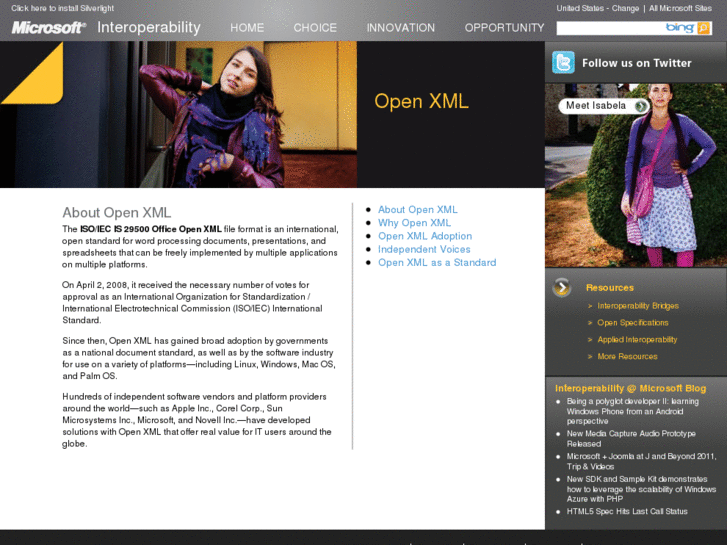
Task: Open New Media Capture Audio Prototype post
Action: pos(631,438)
